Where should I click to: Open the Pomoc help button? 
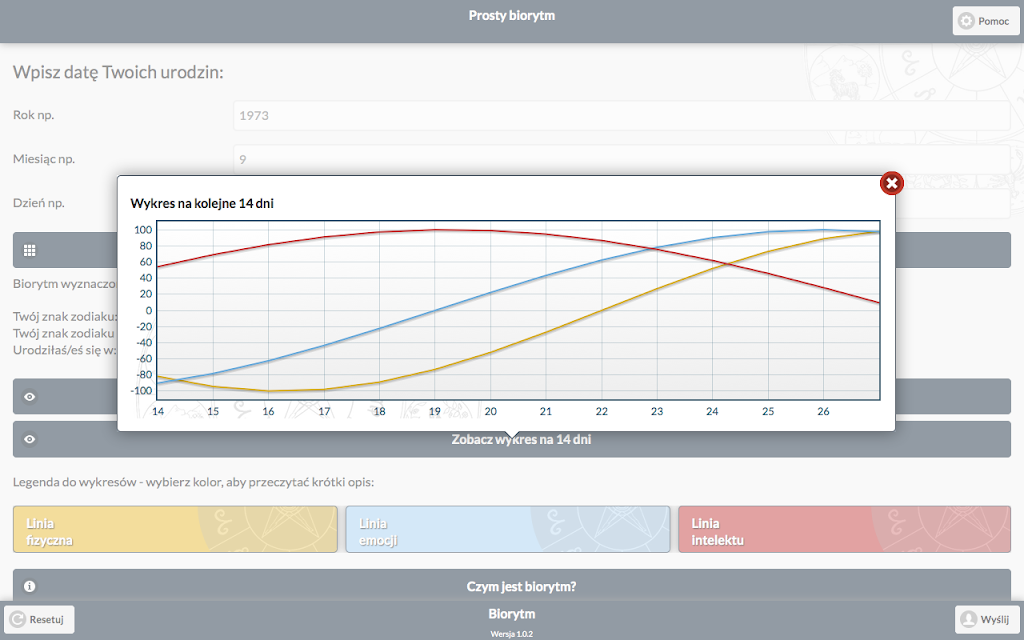tap(985, 21)
